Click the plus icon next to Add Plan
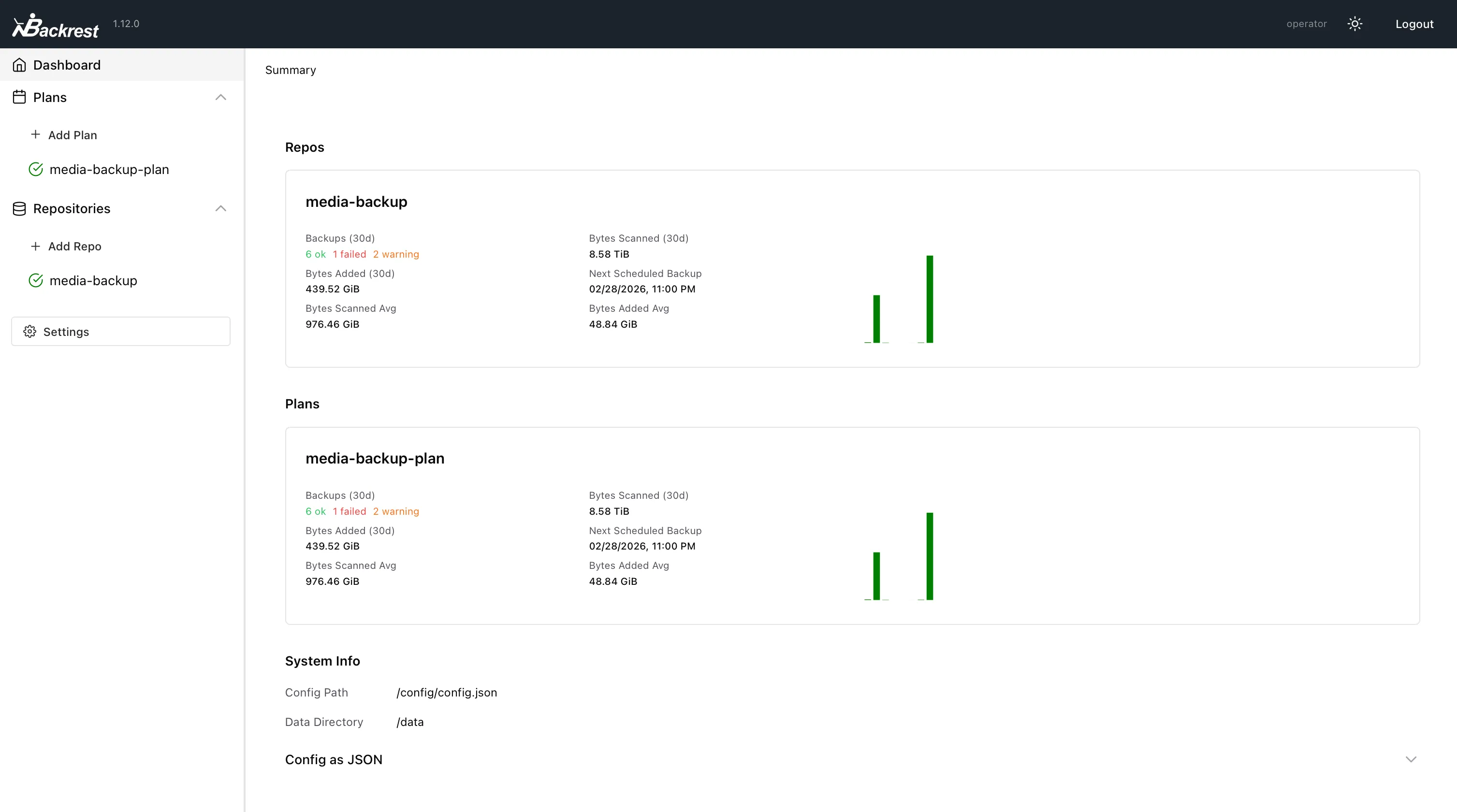This screenshot has height=812, width=1457. pyautogui.click(x=35, y=134)
